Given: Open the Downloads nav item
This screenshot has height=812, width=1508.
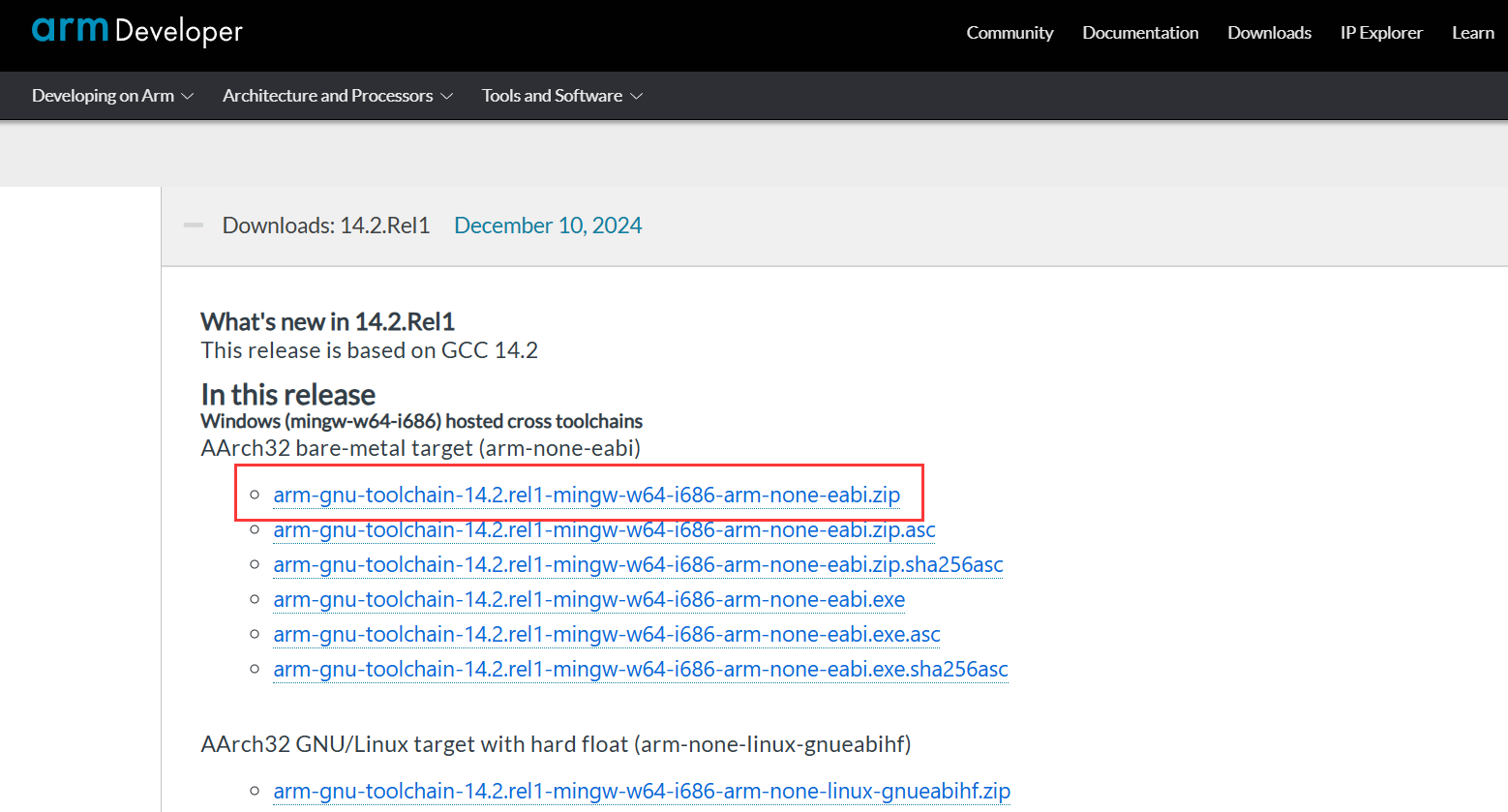Looking at the screenshot, I should pos(1269,33).
